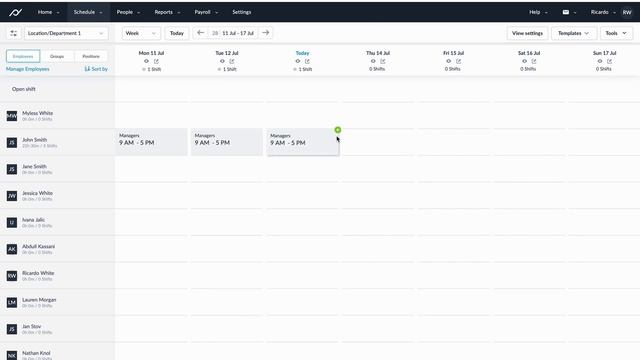Open the Schedule menu
The image size is (640, 360).
click(88, 12)
